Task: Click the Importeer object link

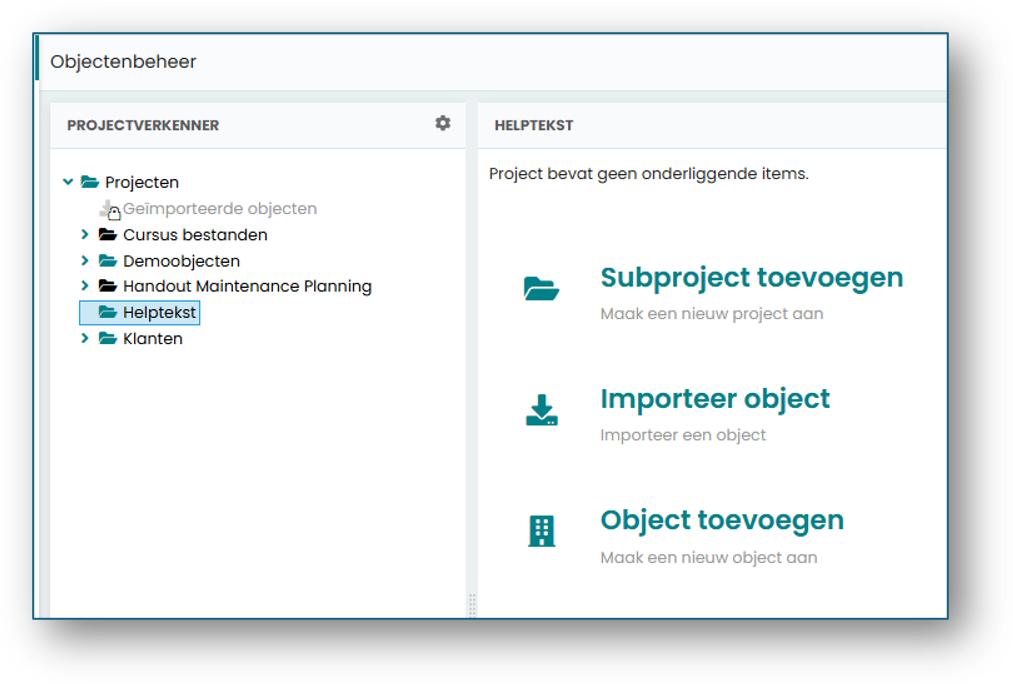Action: (715, 399)
